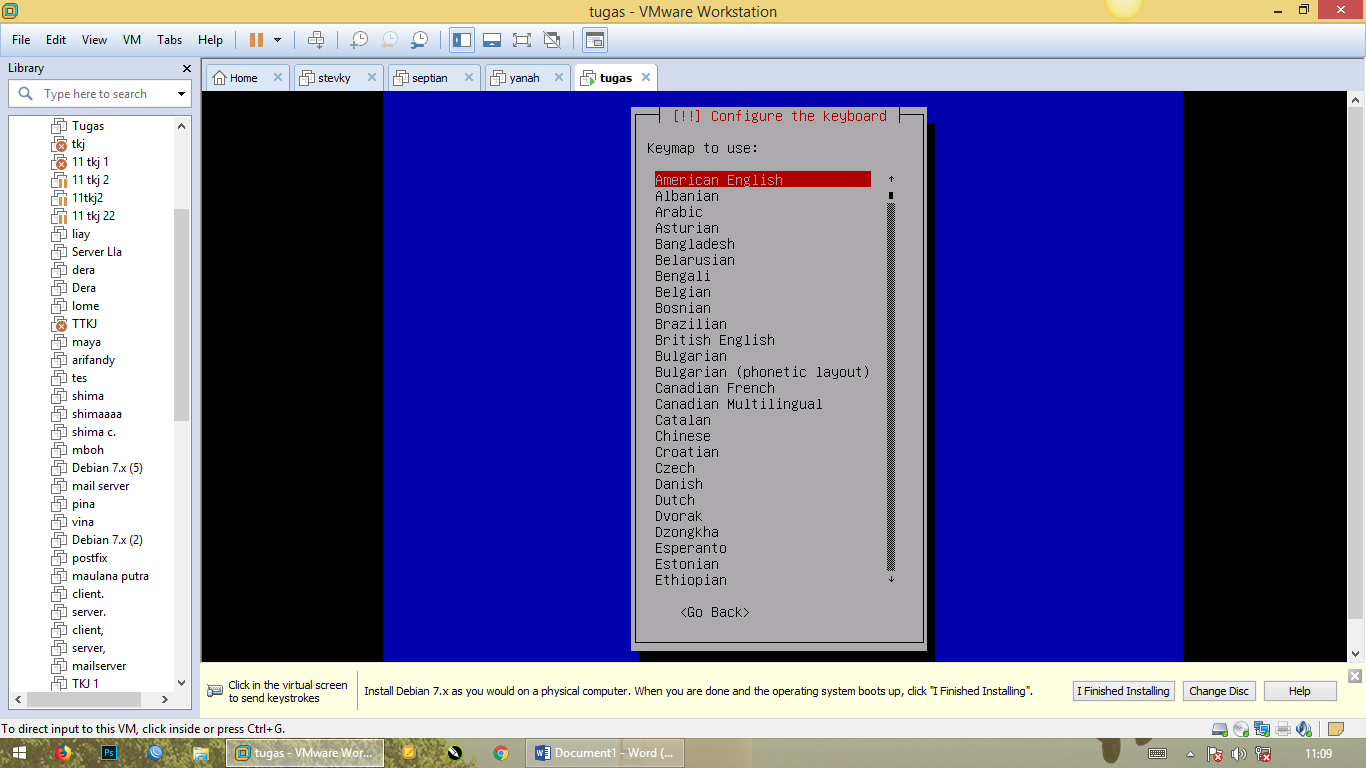Open the Library search field dropdown arrow
The image size is (1366, 768).
(181, 93)
